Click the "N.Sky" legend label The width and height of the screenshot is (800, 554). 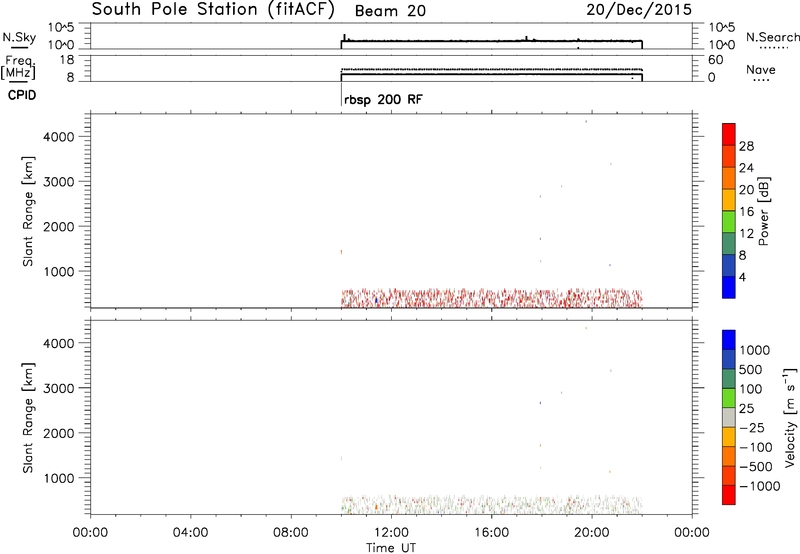coord(19,37)
